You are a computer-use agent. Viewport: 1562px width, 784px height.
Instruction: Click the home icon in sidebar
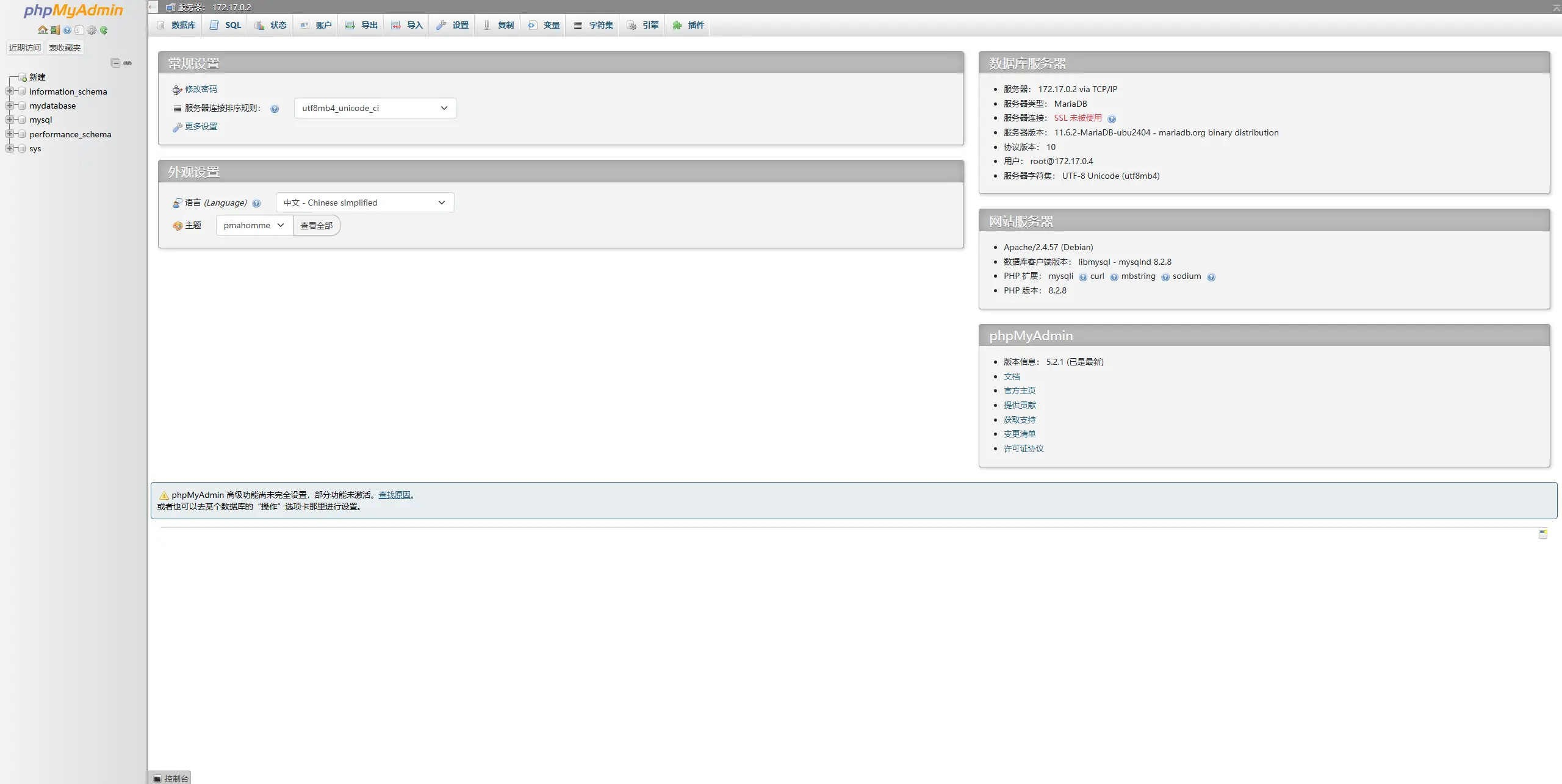[x=42, y=30]
